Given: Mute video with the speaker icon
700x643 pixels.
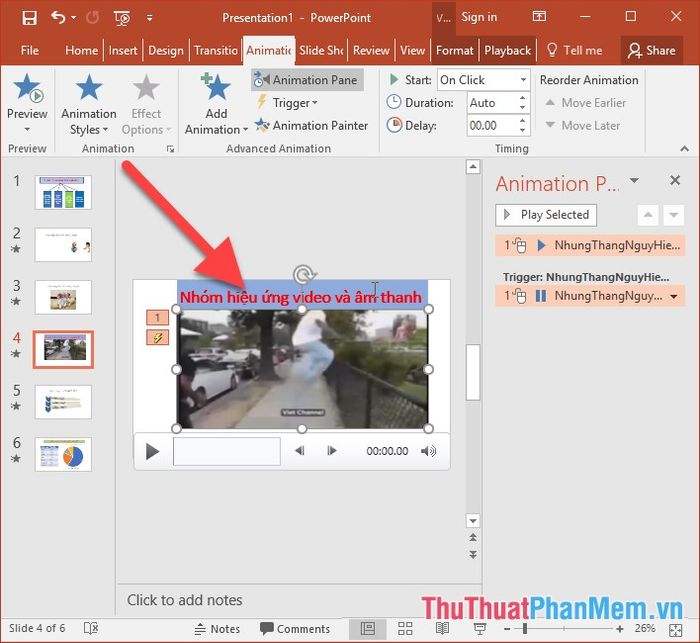Looking at the screenshot, I should [428, 451].
